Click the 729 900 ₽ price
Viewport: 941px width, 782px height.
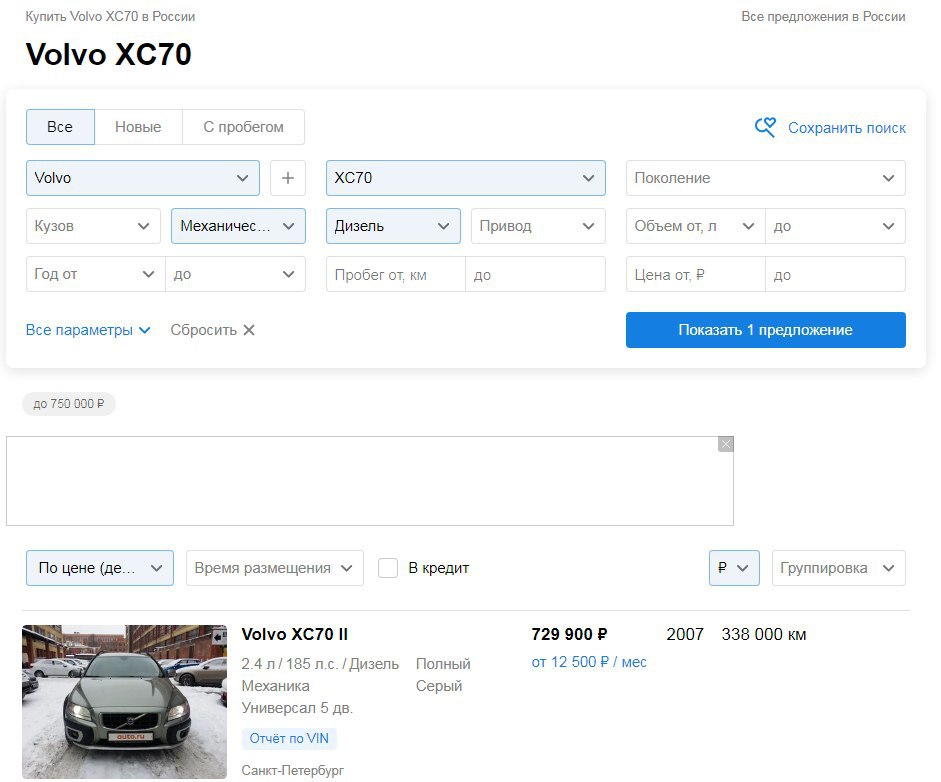pyautogui.click(x=569, y=634)
